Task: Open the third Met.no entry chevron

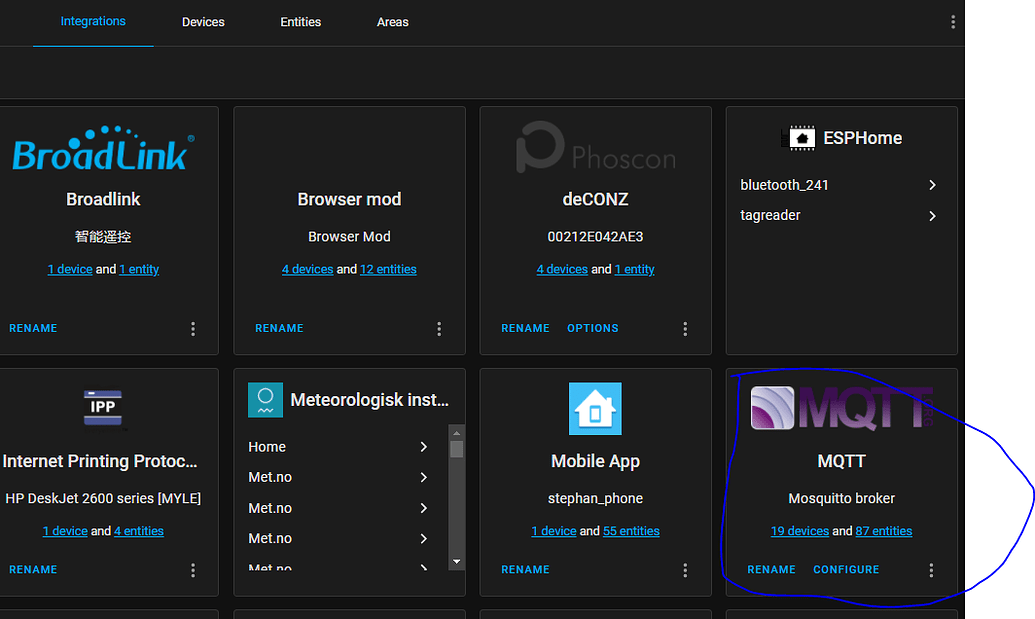Action: click(424, 538)
